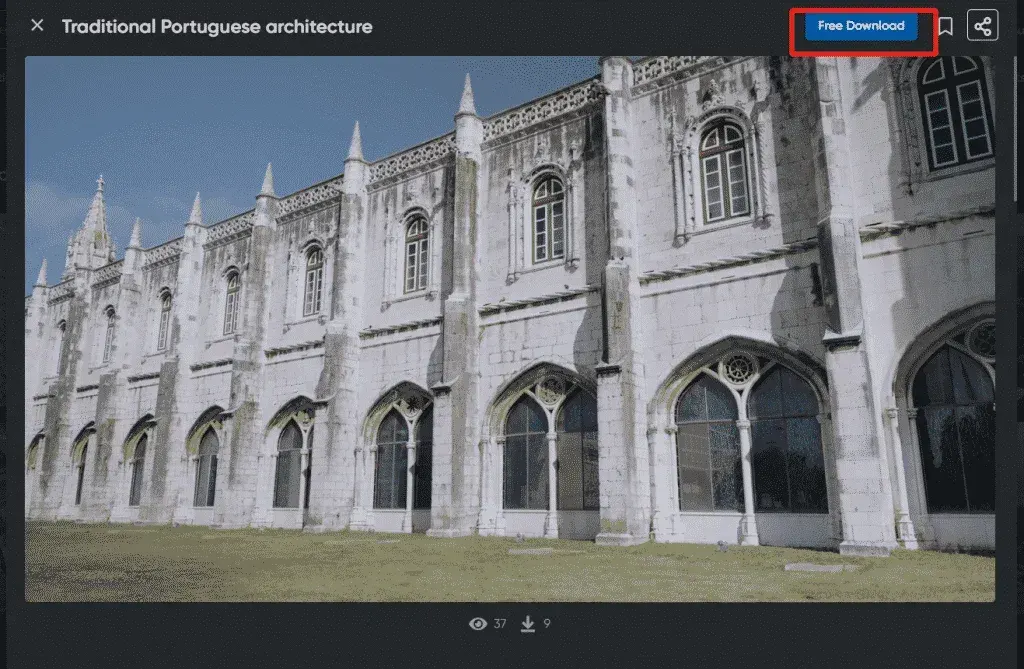Click the Portuguese architecture photo preview
The height and width of the screenshot is (669, 1024).
510,329
